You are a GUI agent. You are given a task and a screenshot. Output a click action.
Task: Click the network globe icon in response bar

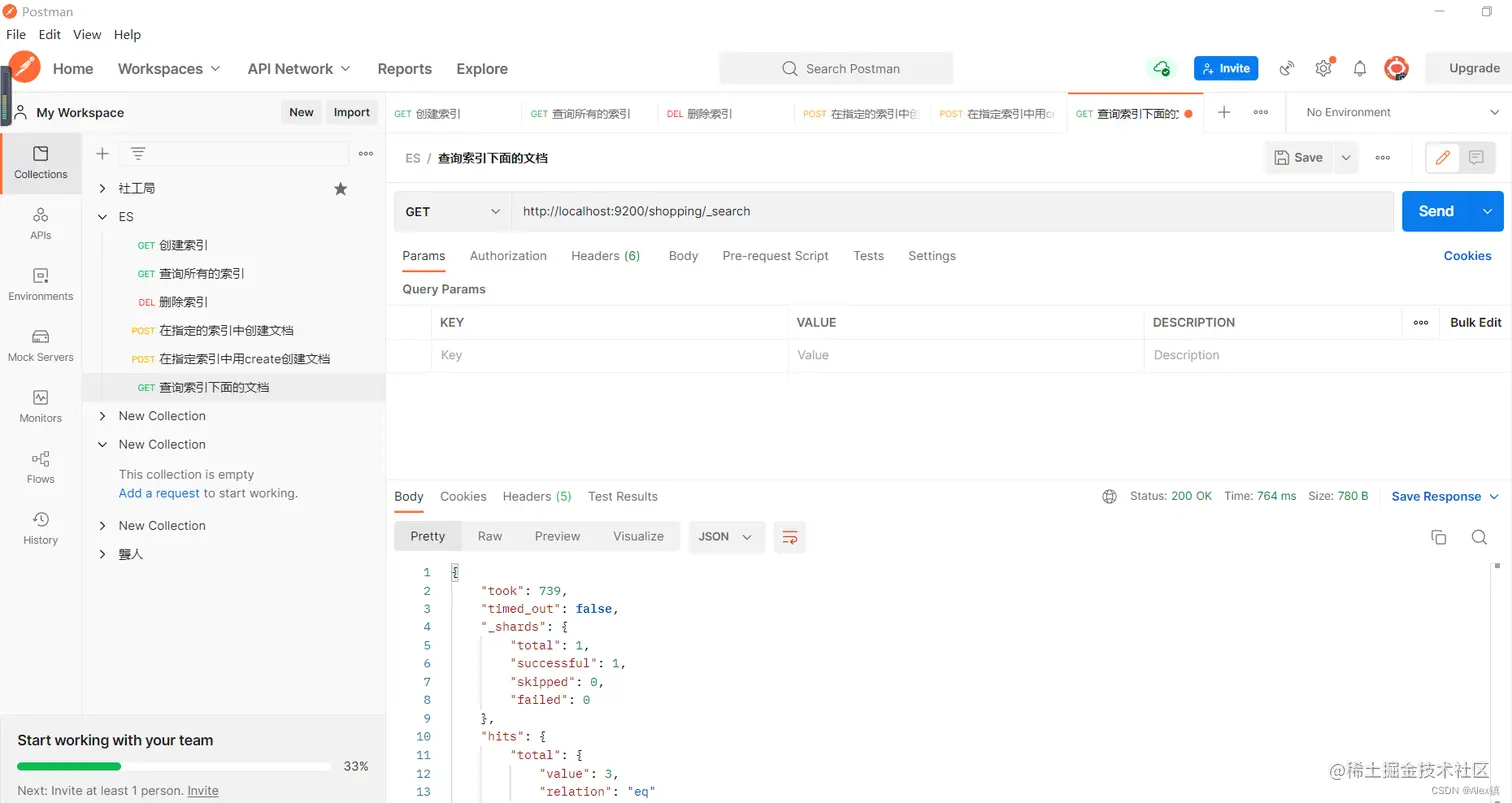pos(1109,496)
